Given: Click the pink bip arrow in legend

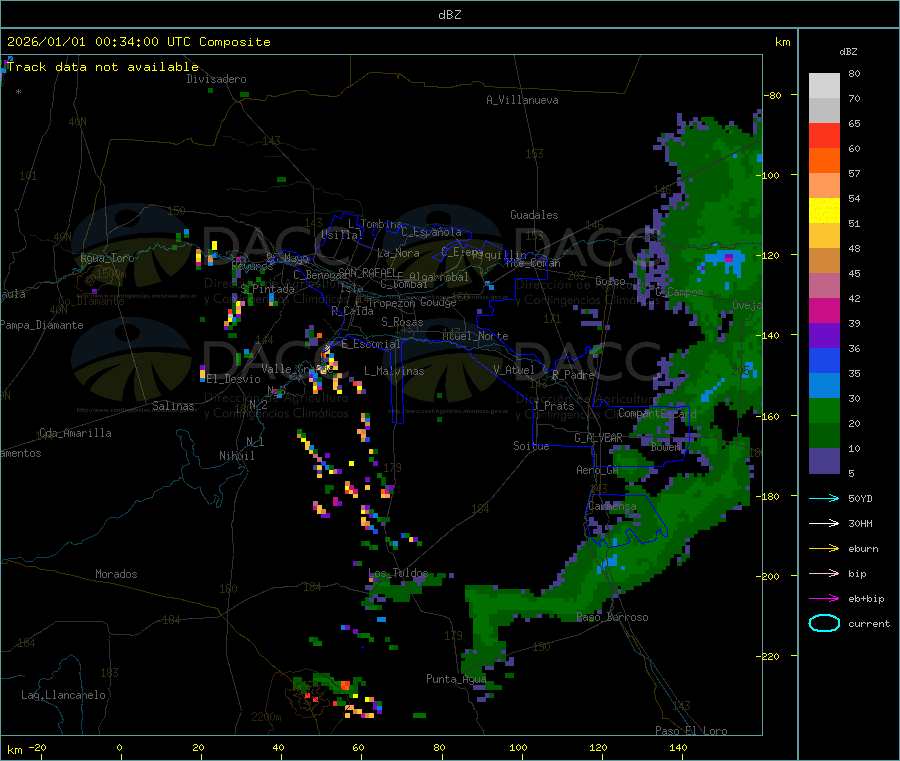Looking at the screenshot, I should [824, 573].
